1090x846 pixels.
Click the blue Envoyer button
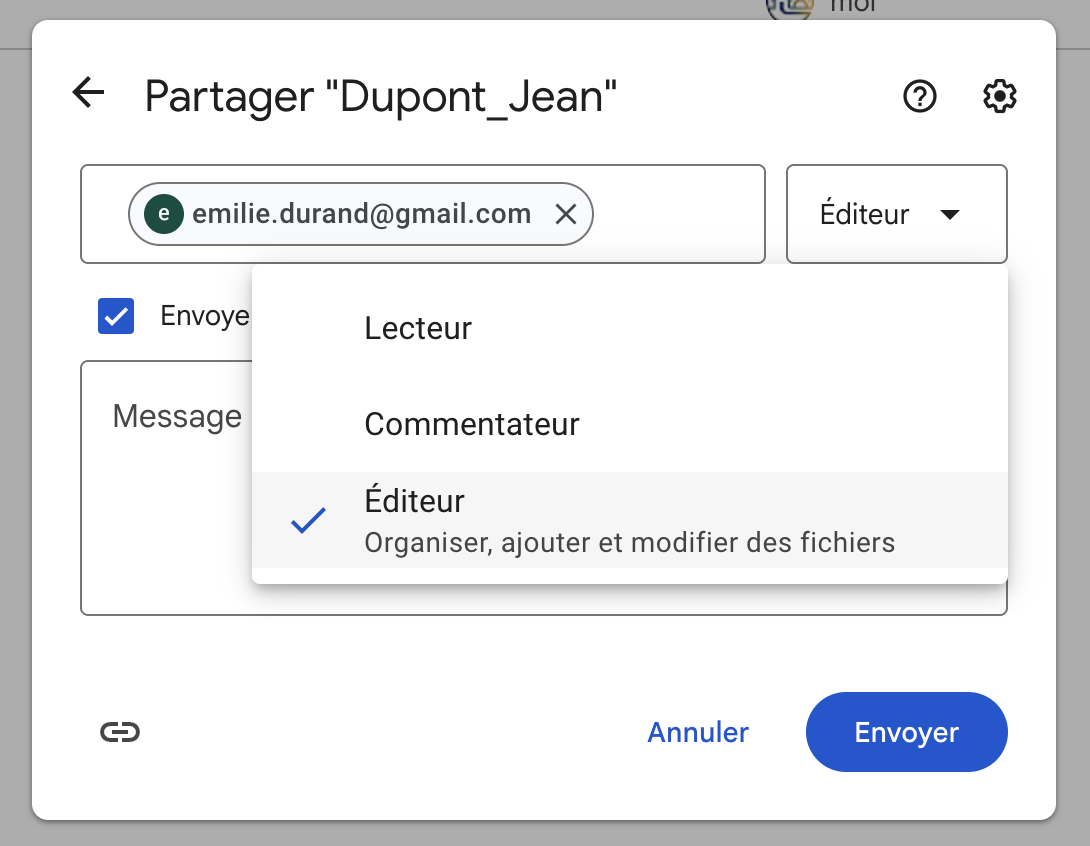[x=906, y=732]
